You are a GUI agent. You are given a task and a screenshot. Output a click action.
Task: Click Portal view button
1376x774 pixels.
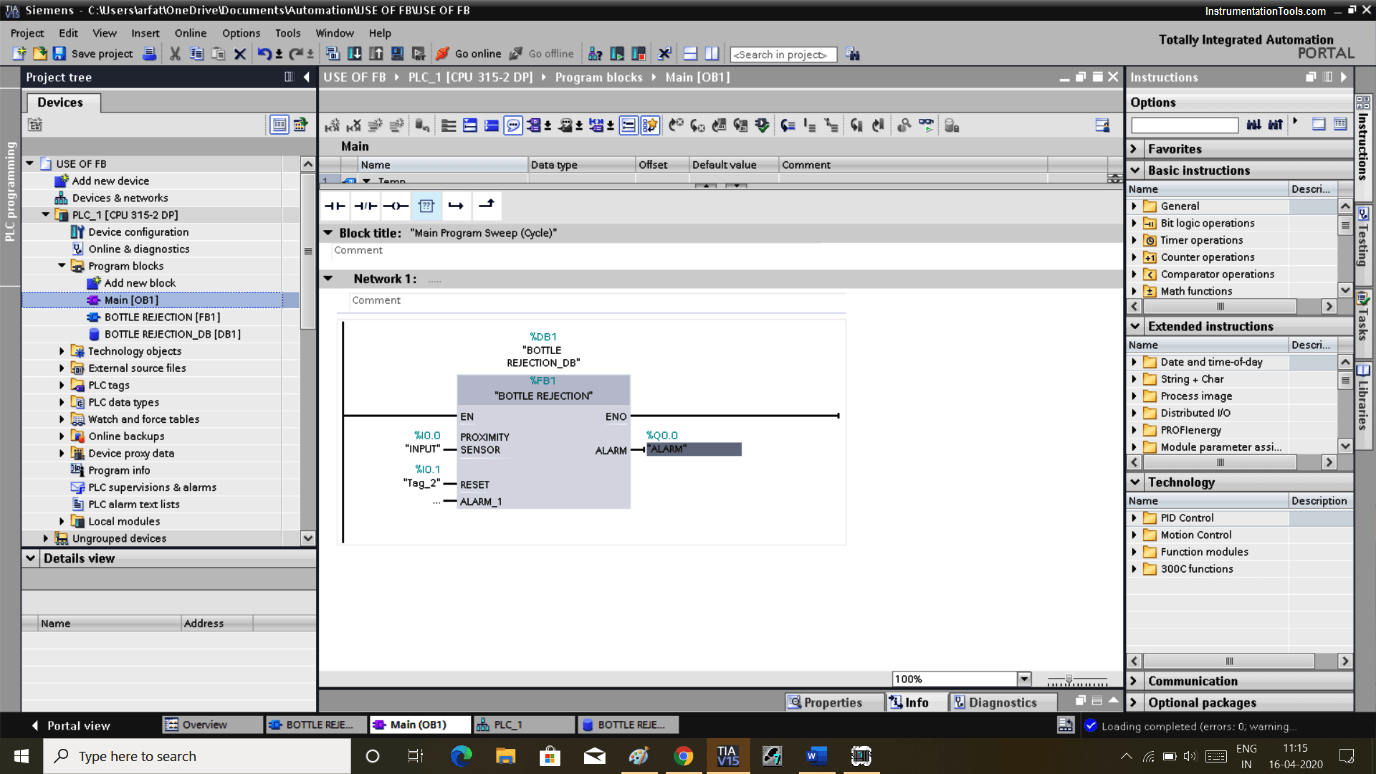coord(70,725)
